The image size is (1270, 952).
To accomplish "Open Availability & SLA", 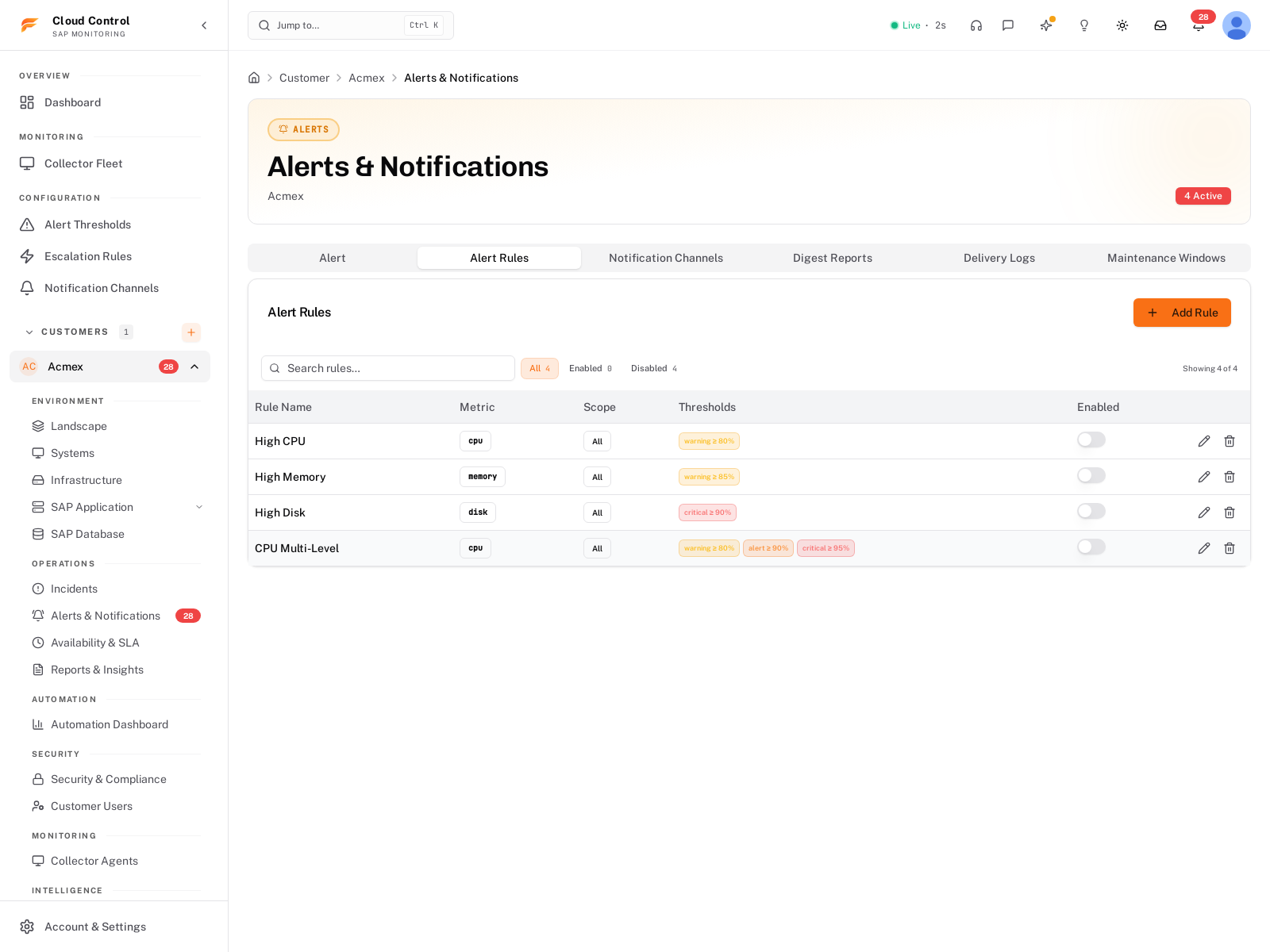I will 116,643.
